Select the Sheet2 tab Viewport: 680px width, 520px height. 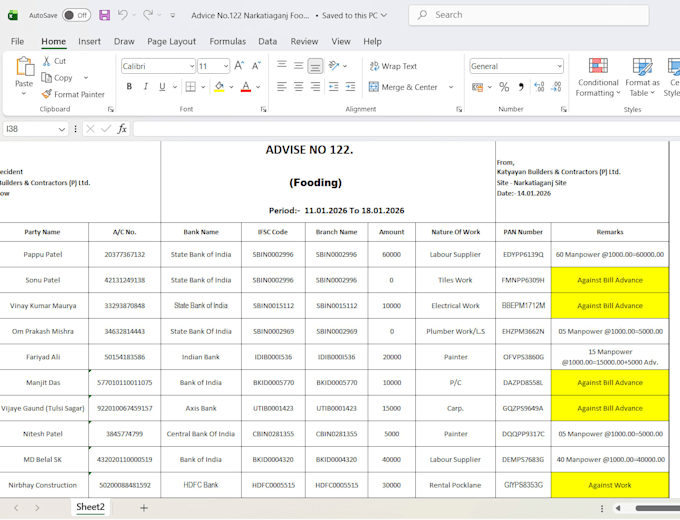tap(90, 507)
